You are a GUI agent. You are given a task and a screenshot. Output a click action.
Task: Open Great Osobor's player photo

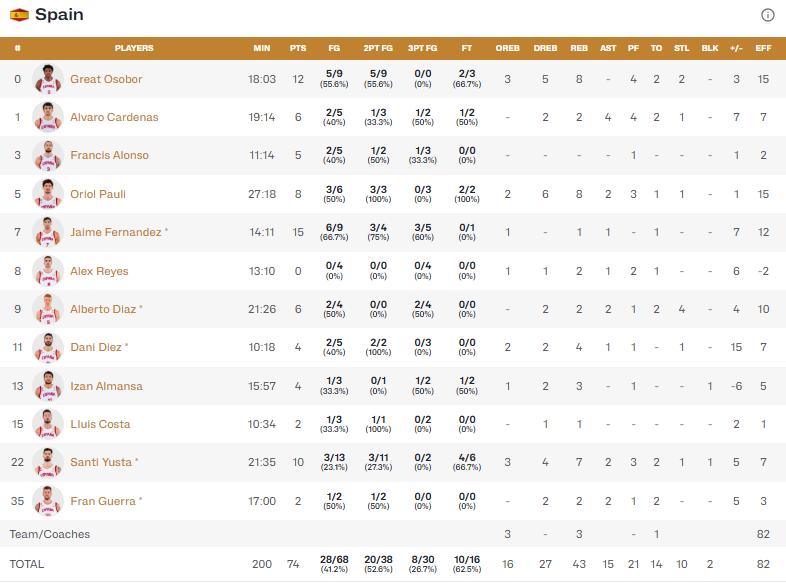pyautogui.click(x=48, y=79)
